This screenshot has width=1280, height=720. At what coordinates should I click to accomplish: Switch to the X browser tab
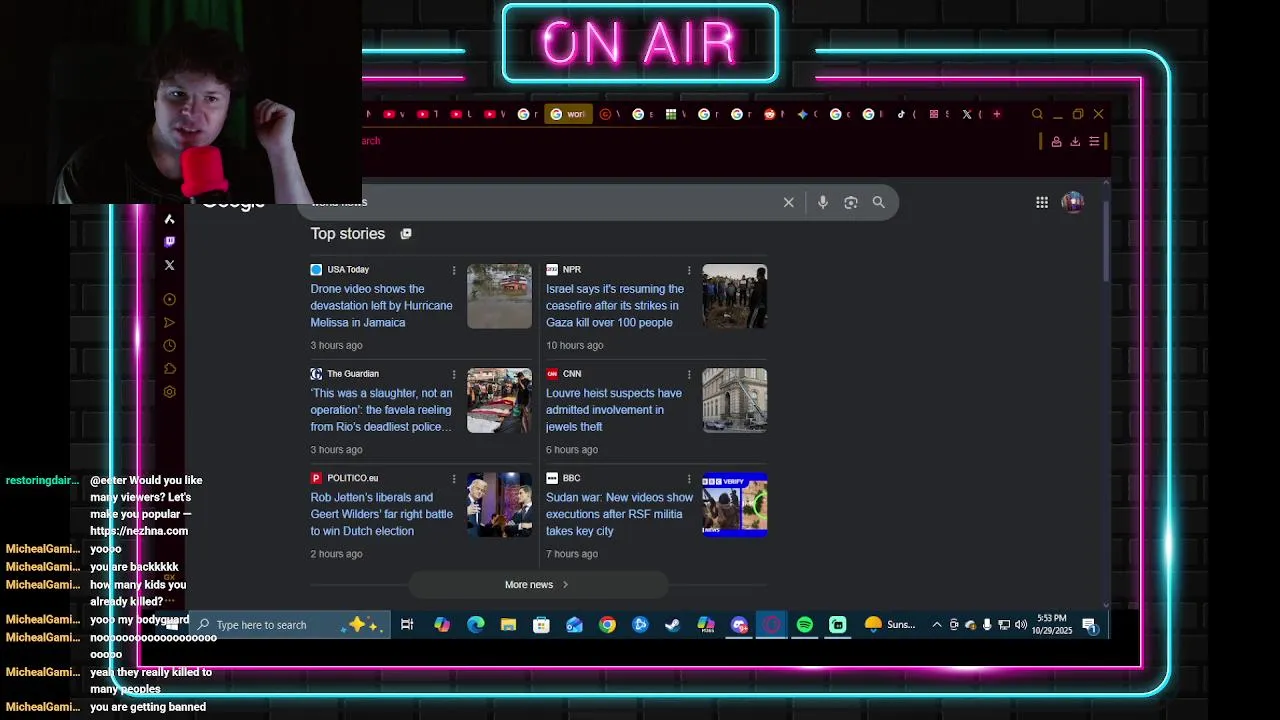[x=971, y=114]
